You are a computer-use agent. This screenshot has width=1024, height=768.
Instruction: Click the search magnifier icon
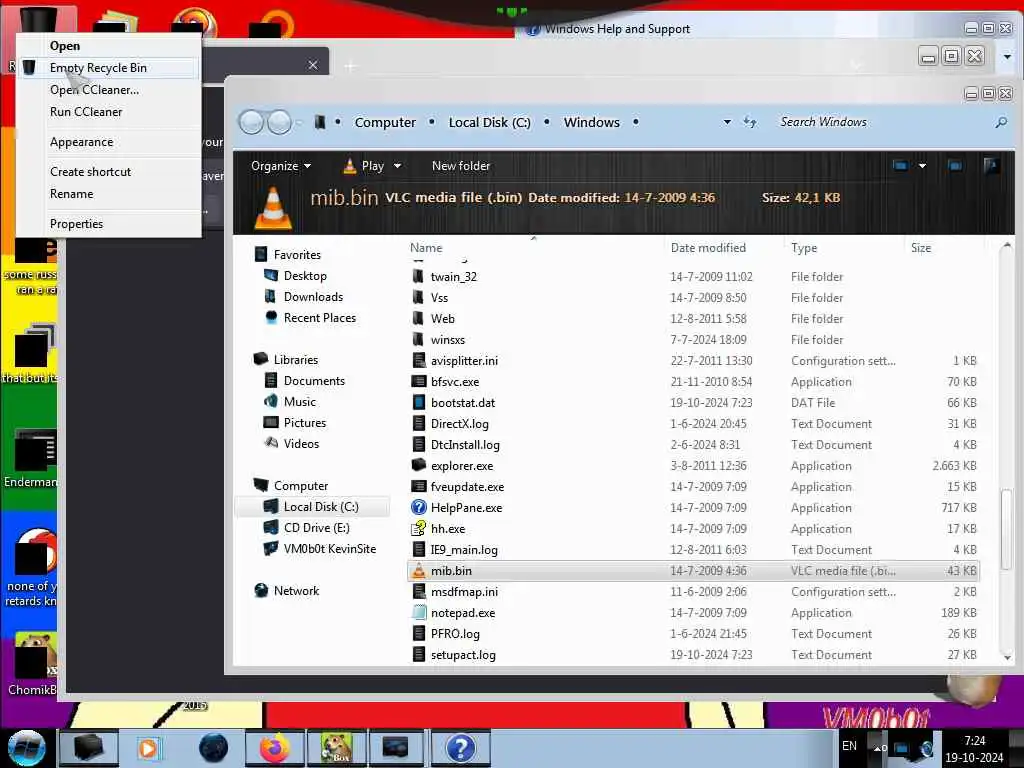[1001, 122]
